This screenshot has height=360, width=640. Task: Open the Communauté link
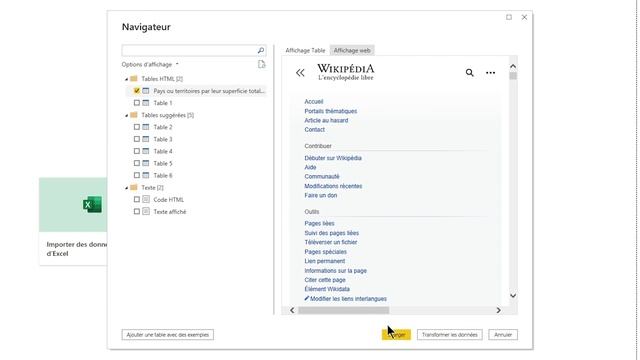click(x=322, y=176)
